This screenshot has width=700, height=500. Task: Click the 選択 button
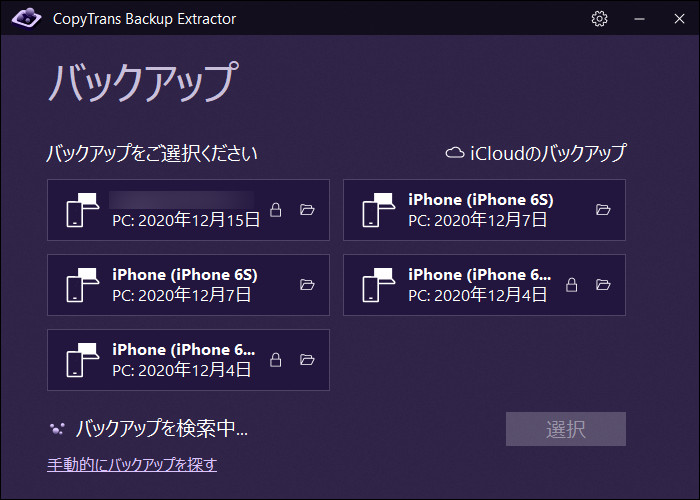point(566,429)
